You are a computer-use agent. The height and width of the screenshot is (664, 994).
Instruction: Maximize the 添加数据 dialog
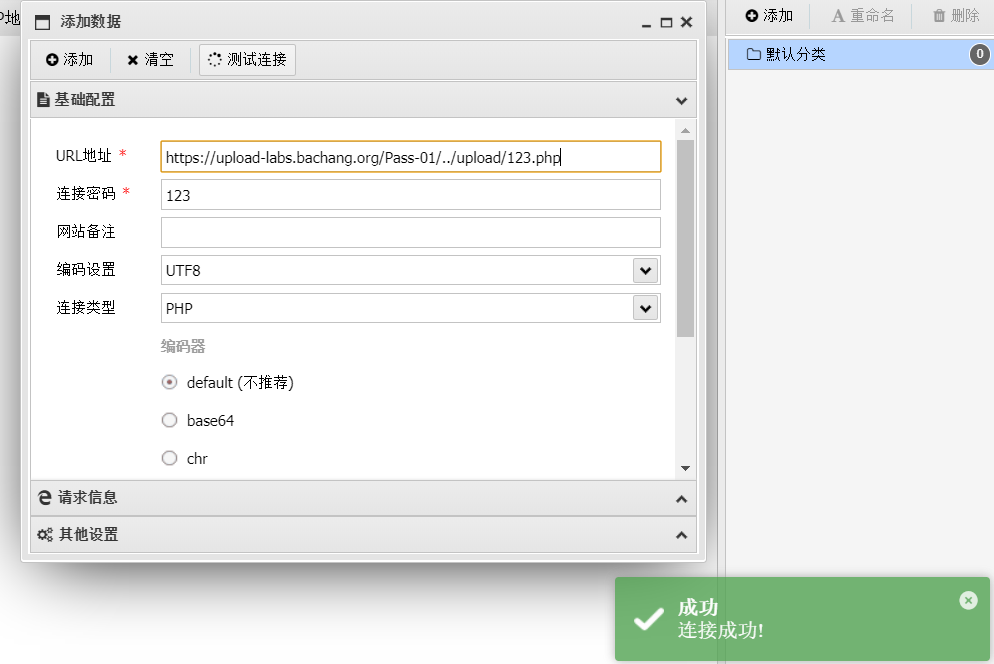(666, 22)
